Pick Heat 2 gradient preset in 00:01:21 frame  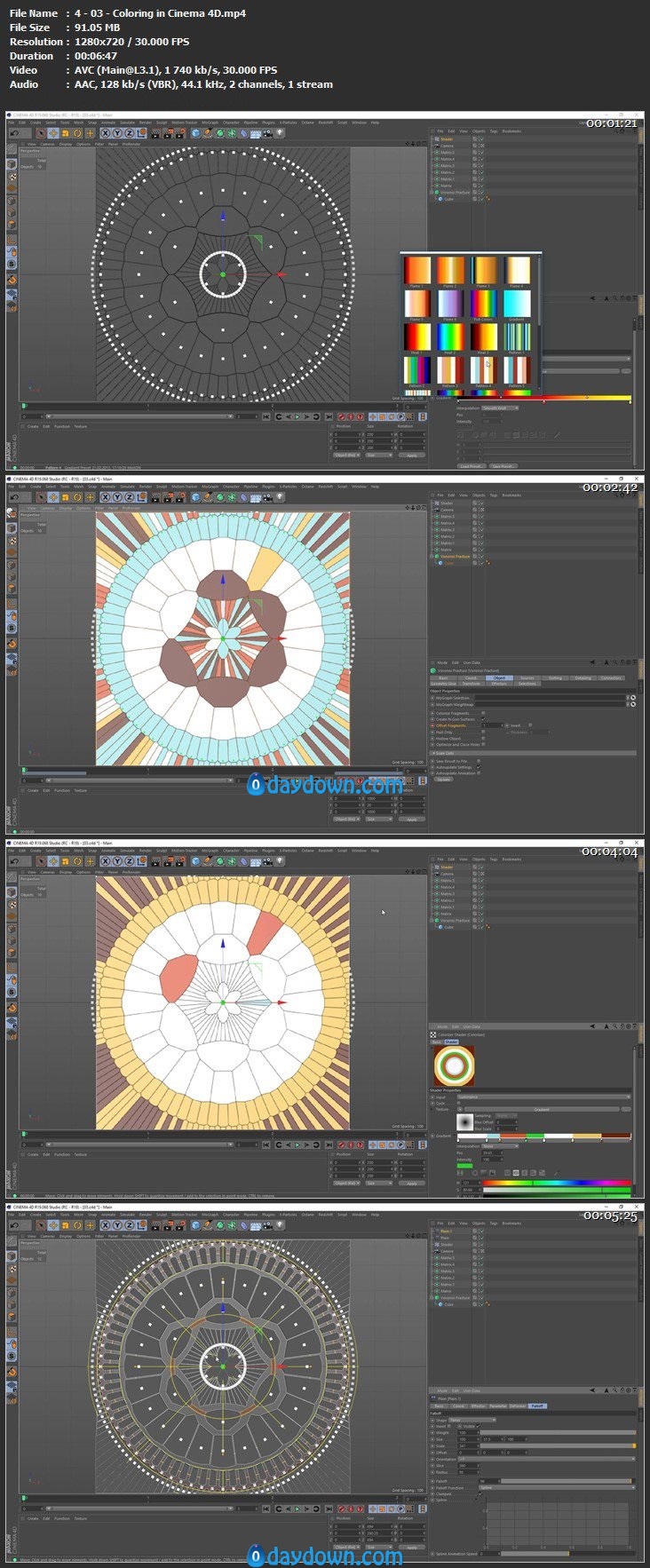click(450, 337)
